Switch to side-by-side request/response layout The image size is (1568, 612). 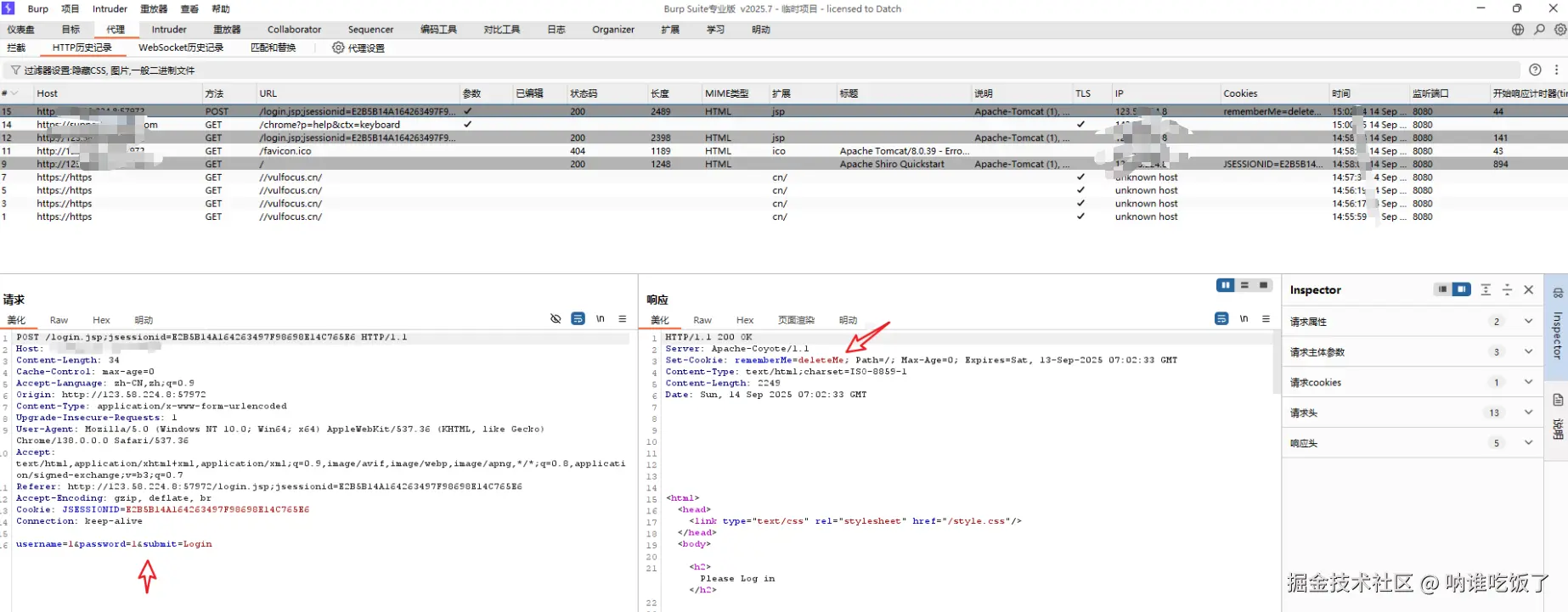1225,285
